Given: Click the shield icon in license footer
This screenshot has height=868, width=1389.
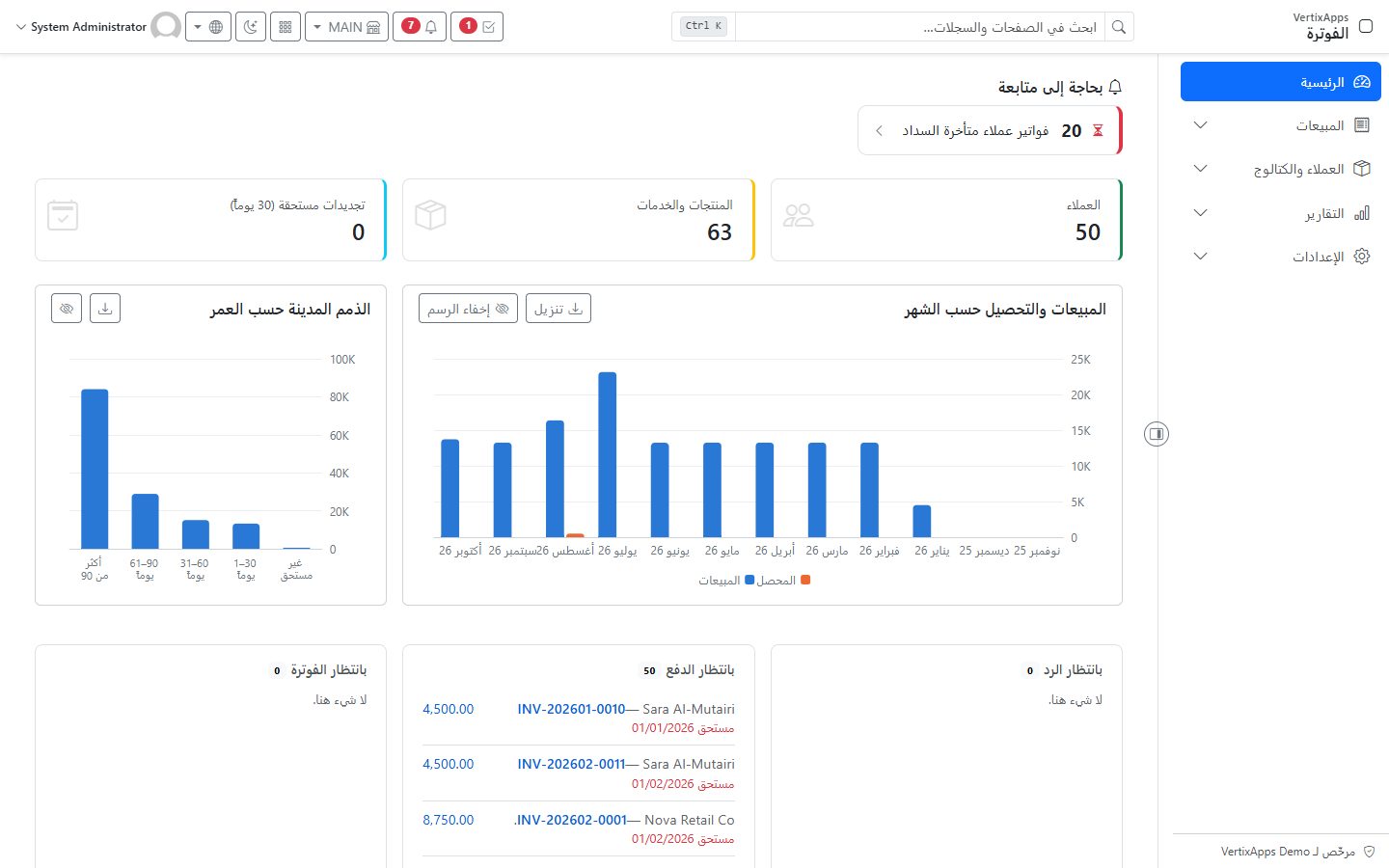Looking at the screenshot, I should [1369, 852].
